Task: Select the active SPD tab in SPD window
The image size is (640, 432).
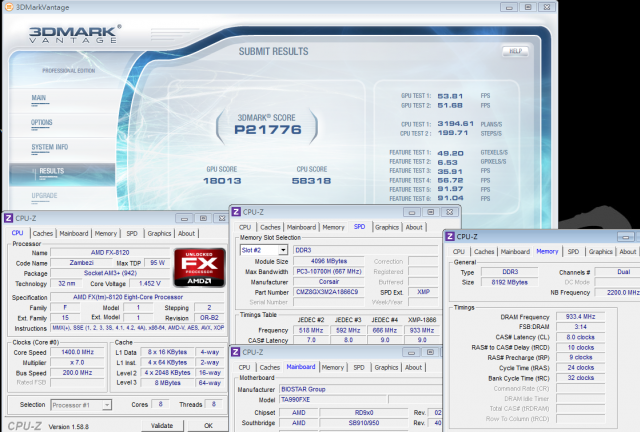Action: [360, 227]
